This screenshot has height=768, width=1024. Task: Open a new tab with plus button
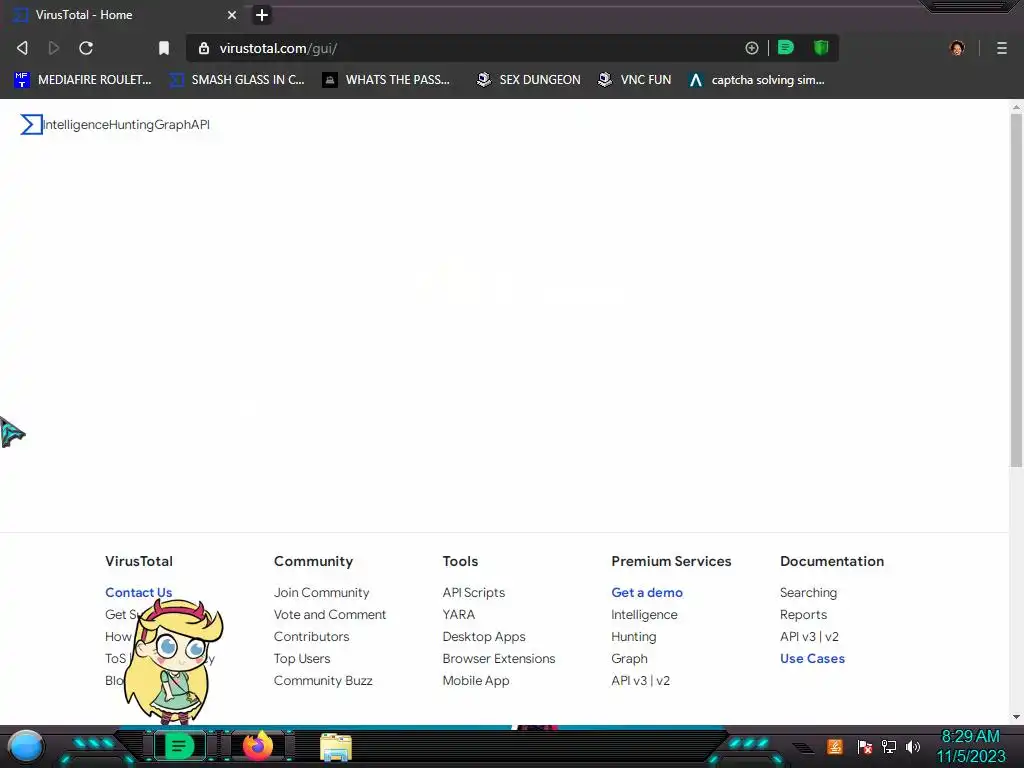pos(261,14)
